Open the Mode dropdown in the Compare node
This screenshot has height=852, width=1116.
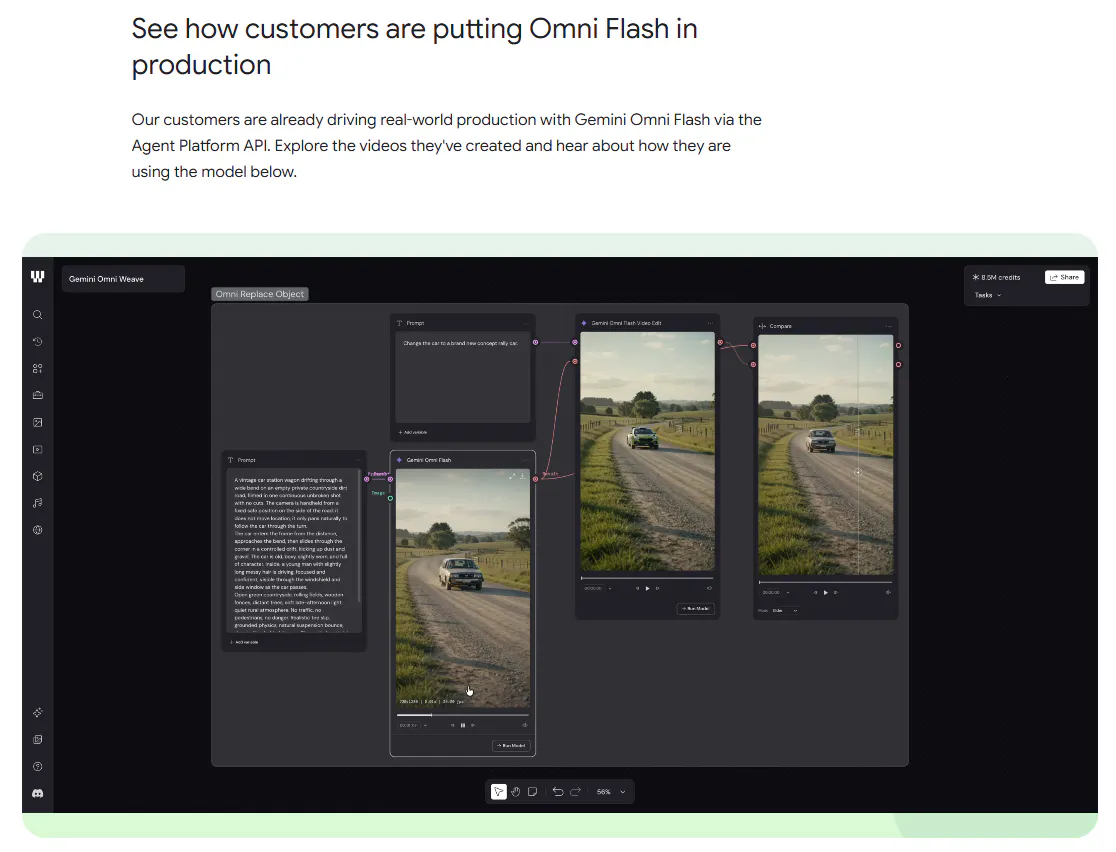784,611
